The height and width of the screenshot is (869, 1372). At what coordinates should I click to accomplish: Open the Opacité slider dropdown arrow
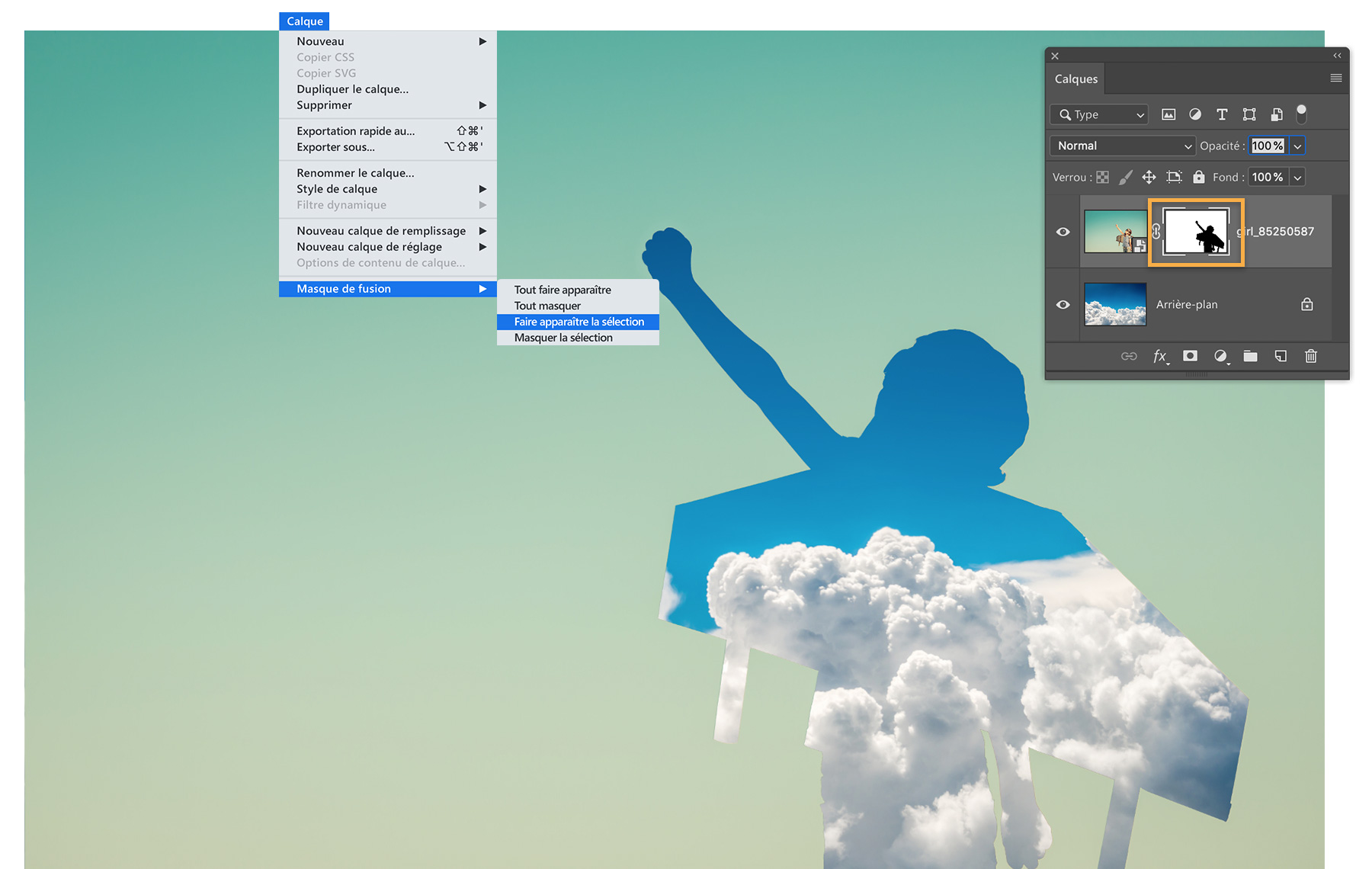1297,146
